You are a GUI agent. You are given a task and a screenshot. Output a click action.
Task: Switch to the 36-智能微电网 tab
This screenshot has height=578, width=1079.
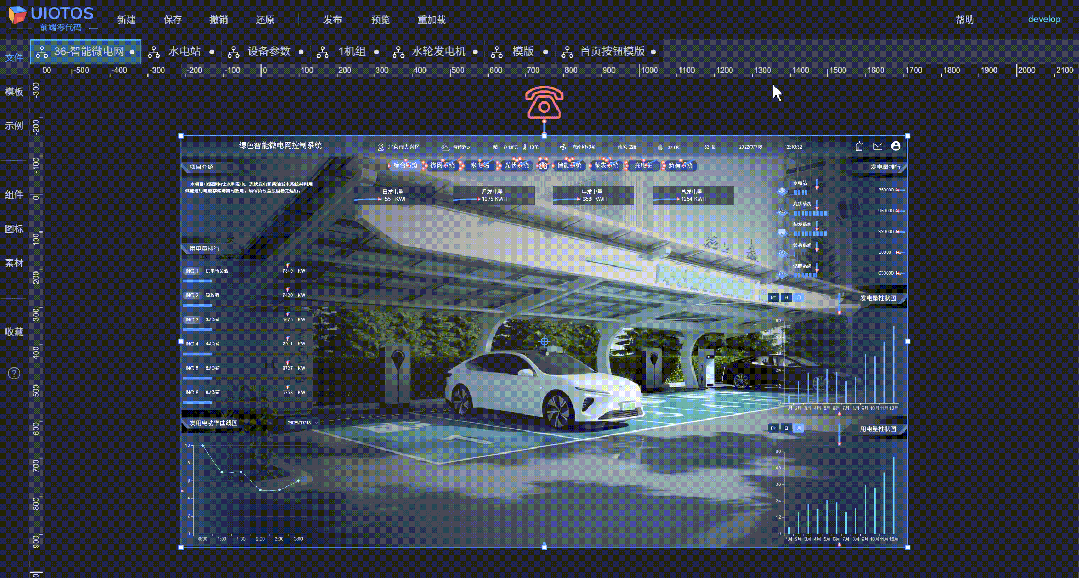[x=85, y=52]
